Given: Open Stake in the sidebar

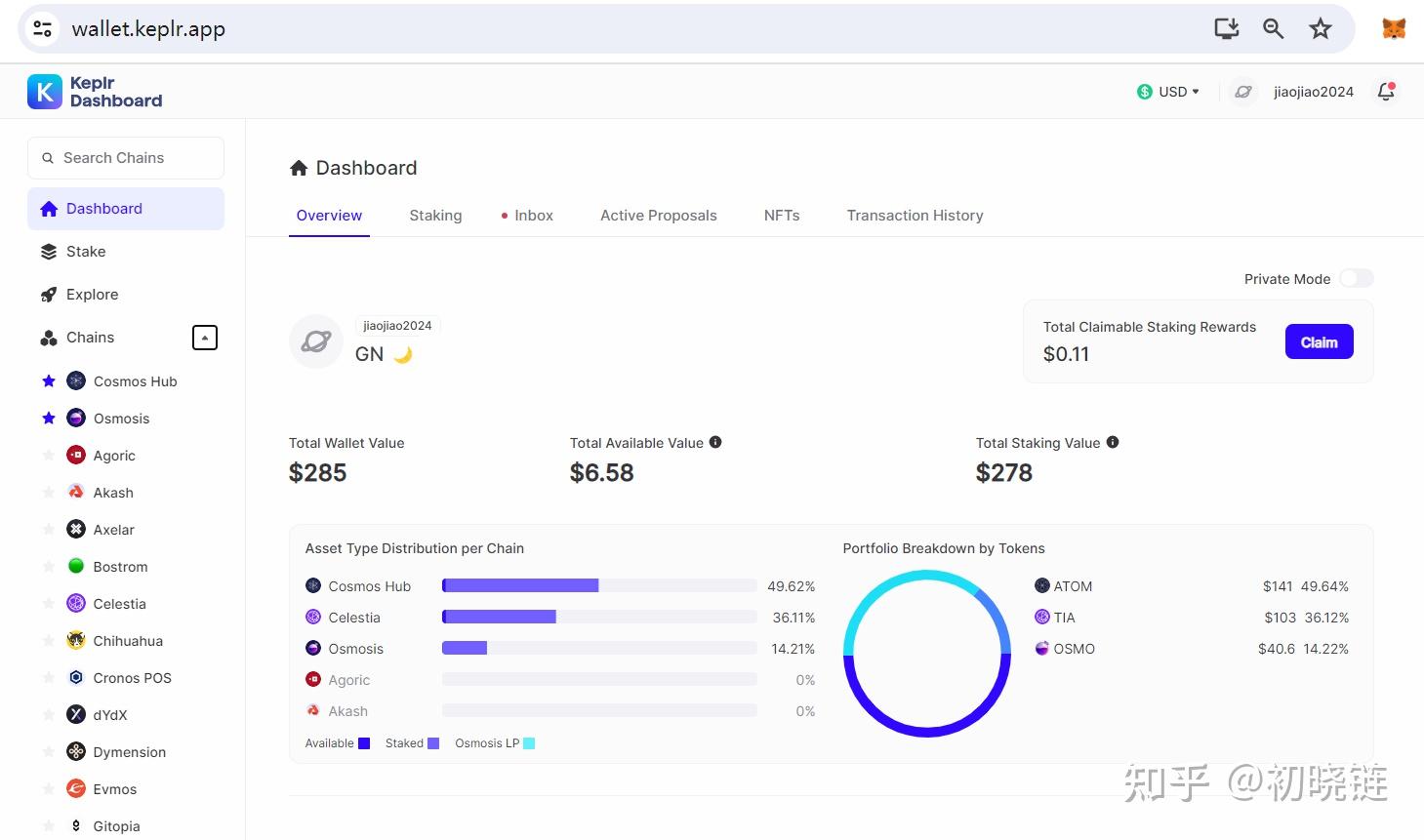Looking at the screenshot, I should pyautogui.click(x=126, y=252).
